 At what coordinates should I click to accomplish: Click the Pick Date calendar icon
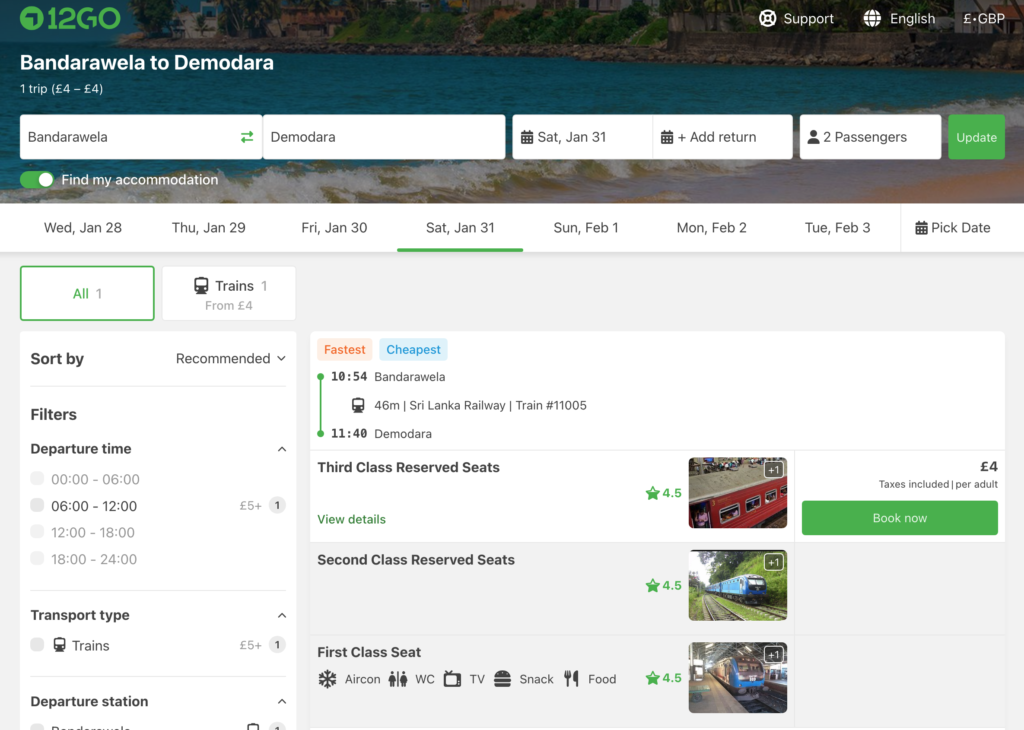click(x=921, y=228)
